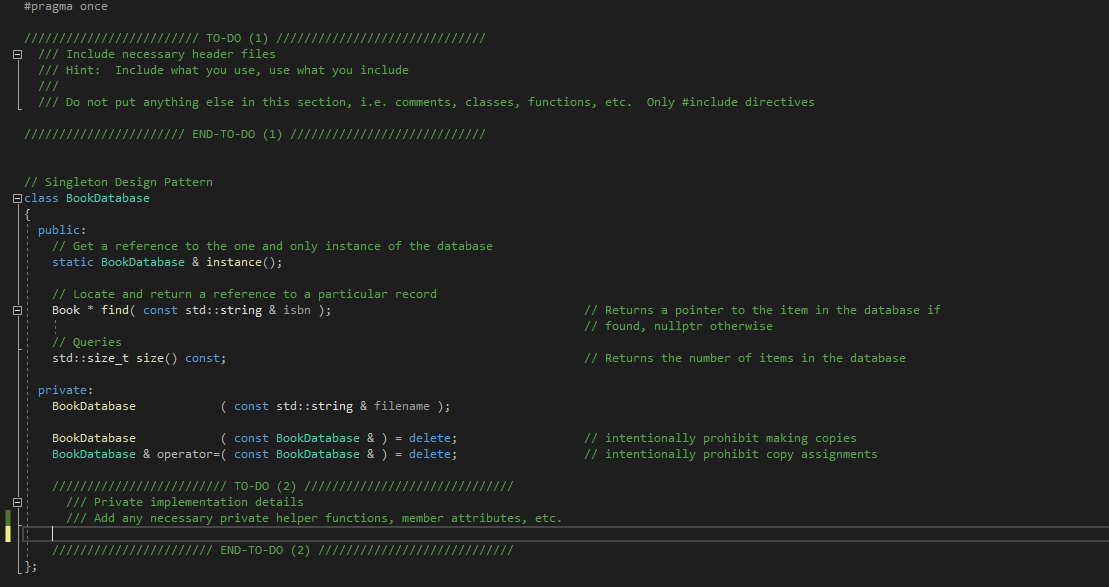Click breakpoint margin beside the instance() declaration

tap(5, 261)
